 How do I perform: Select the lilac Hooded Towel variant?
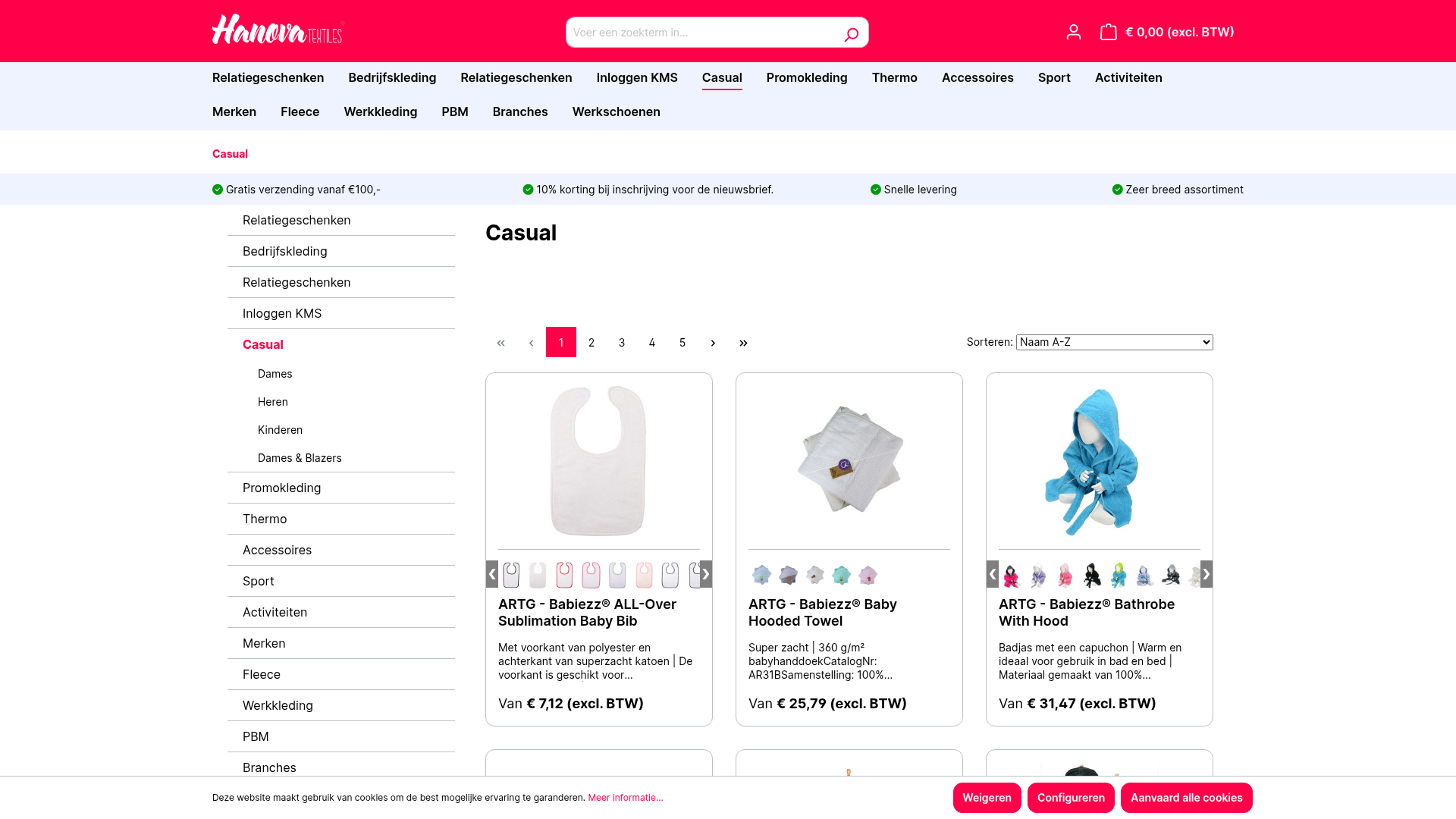coord(868,575)
